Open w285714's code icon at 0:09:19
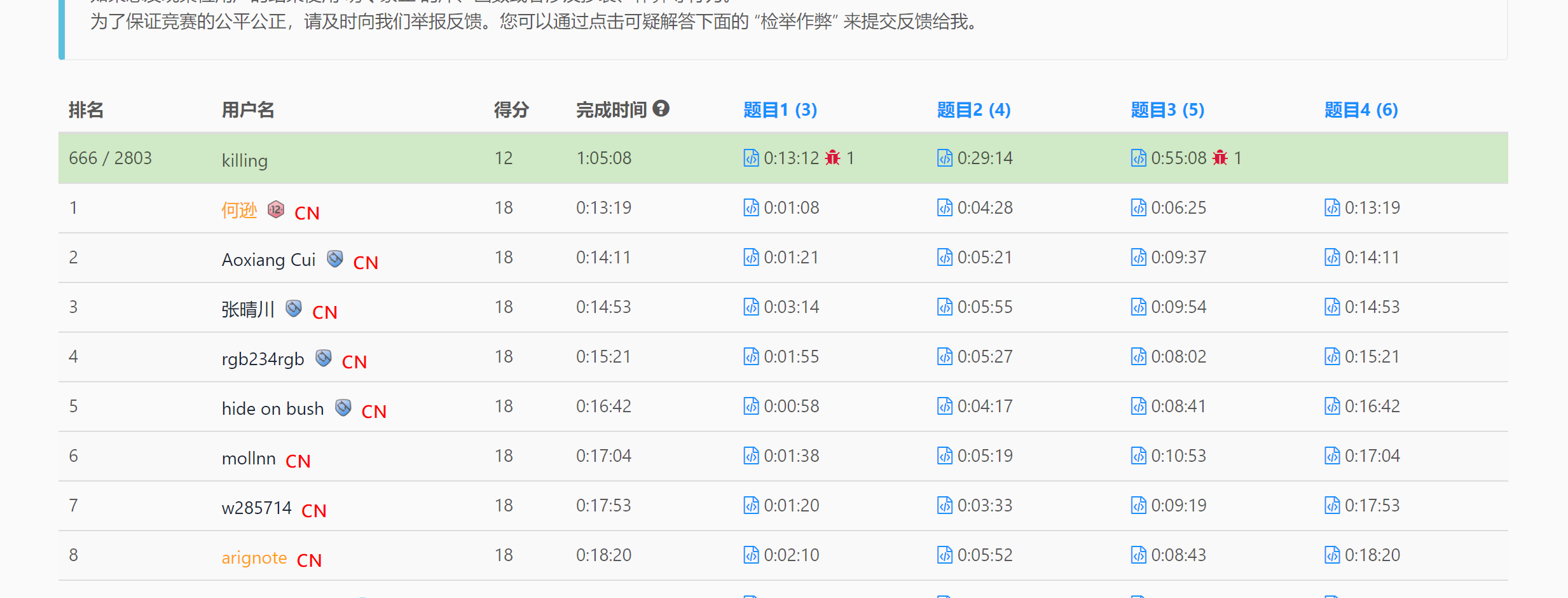The height and width of the screenshot is (598, 1568). [x=1138, y=505]
